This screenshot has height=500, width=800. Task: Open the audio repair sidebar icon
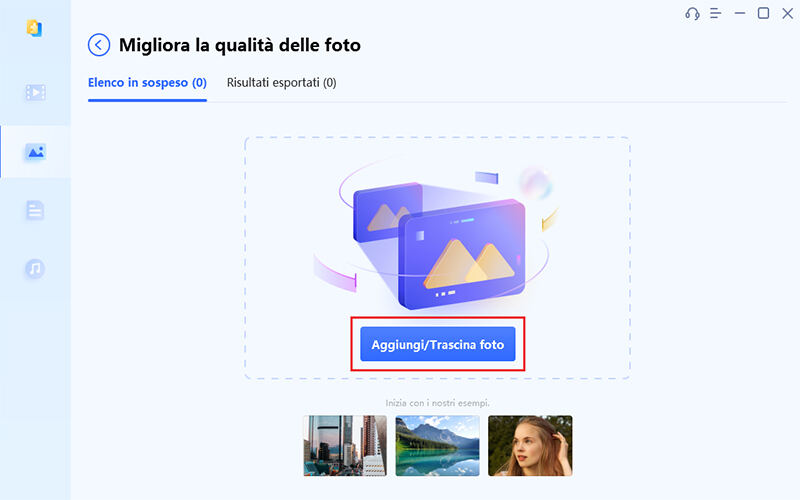[35, 268]
